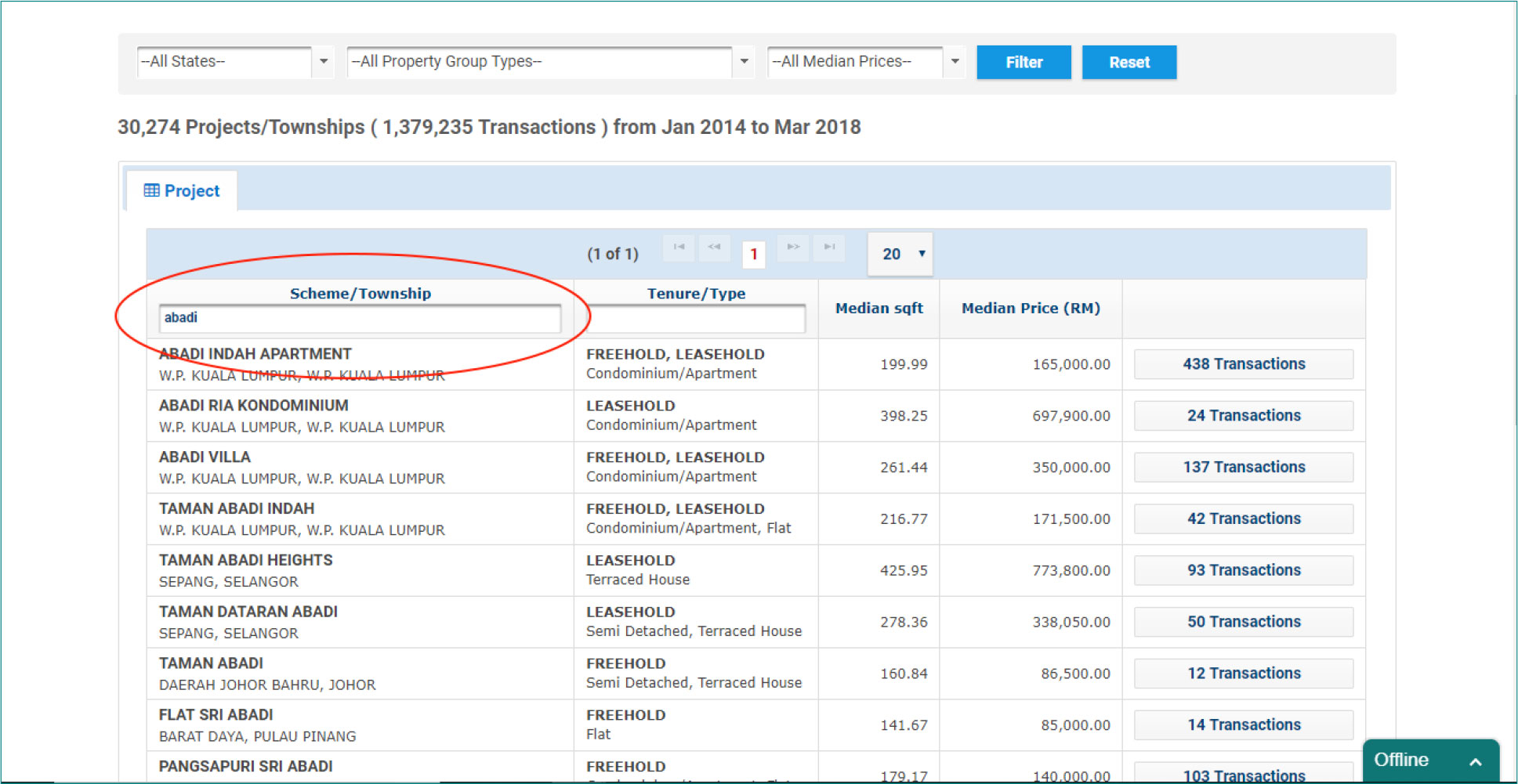Expand the Offline chat widget chevron

click(x=1475, y=761)
